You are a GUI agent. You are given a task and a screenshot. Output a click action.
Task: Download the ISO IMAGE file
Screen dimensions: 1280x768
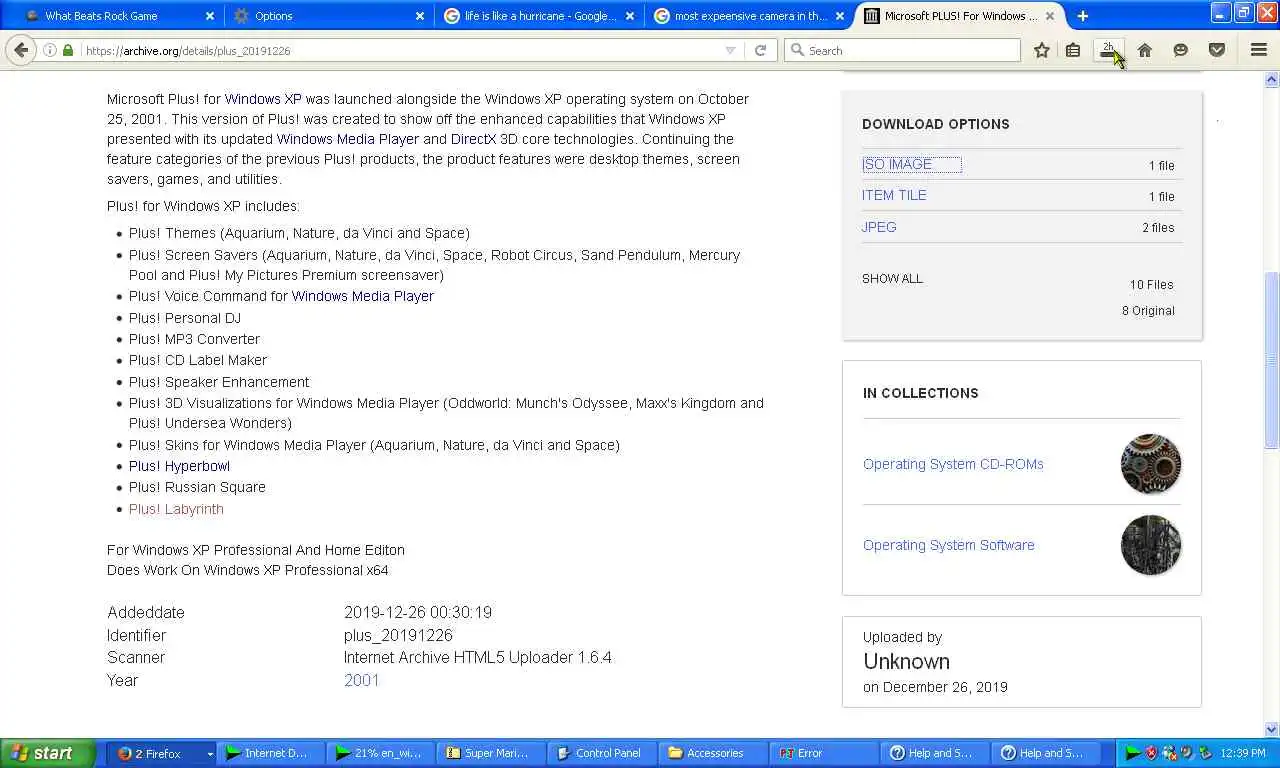point(897,164)
